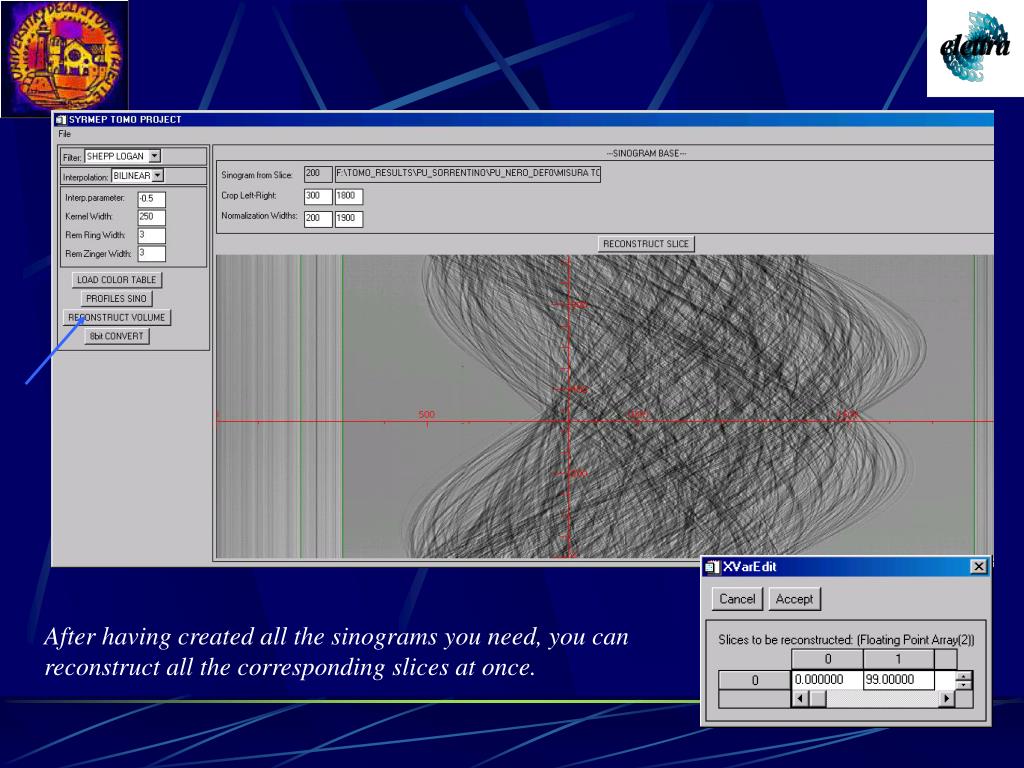Image resolution: width=1024 pixels, height=768 pixels.
Task: Click XVarEdit table scroll left arrow
Action: (x=800, y=699)
